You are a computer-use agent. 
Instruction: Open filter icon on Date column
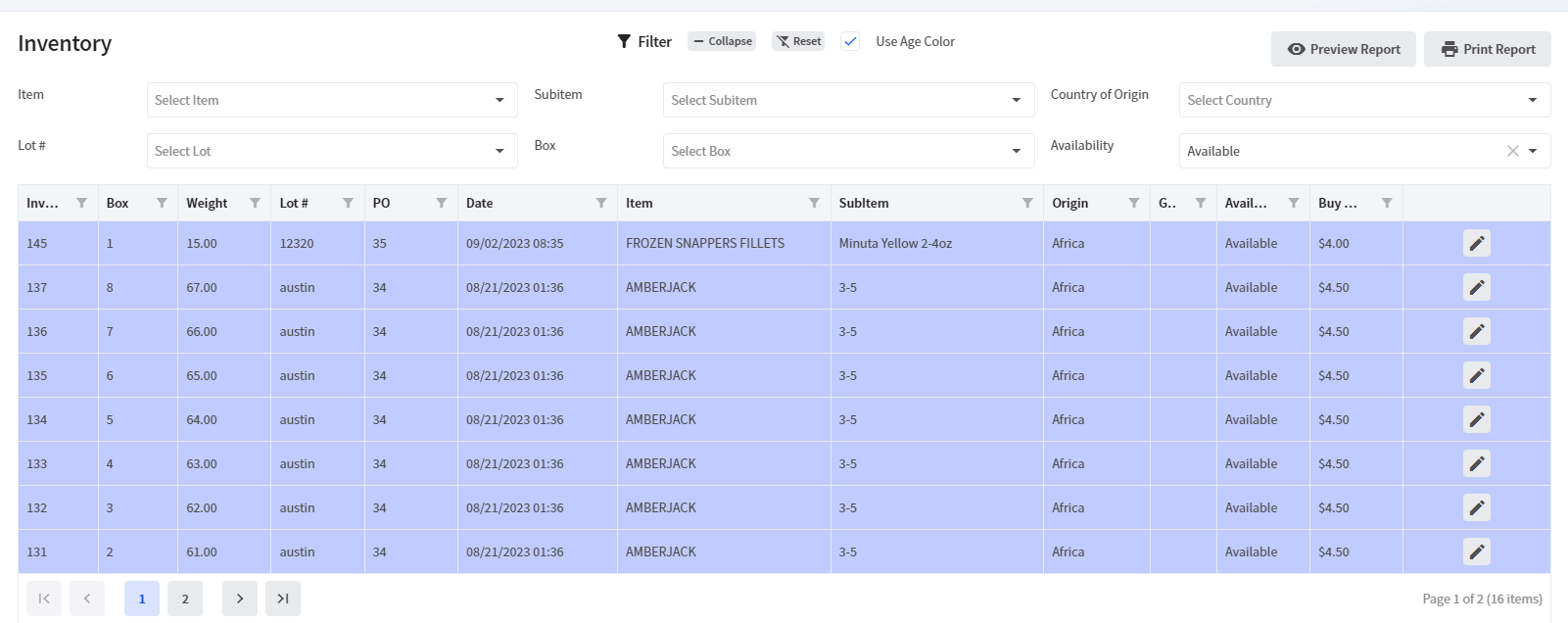[600, 203]
